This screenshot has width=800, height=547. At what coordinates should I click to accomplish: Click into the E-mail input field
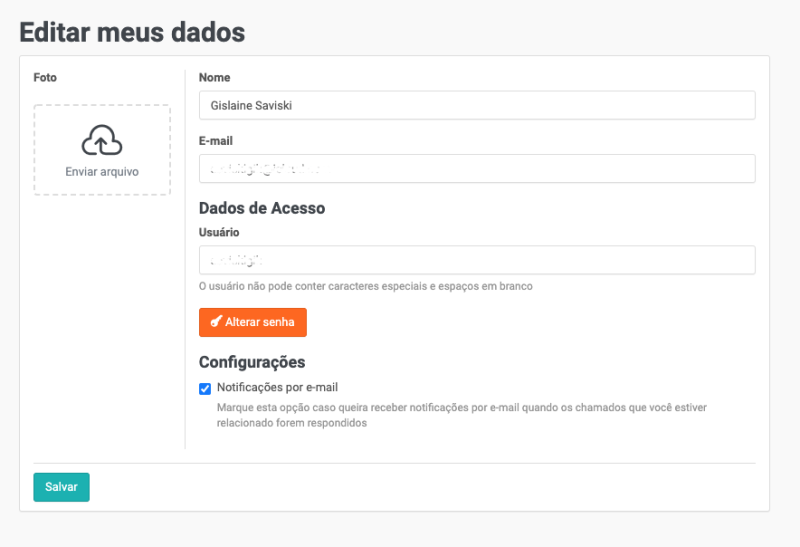click(476, 169)
